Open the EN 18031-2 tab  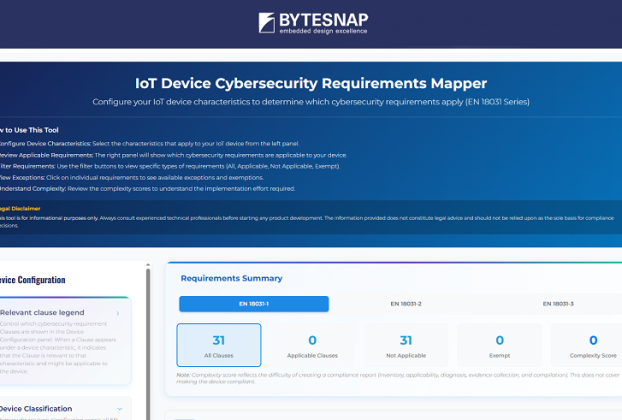tap(405, 303)
